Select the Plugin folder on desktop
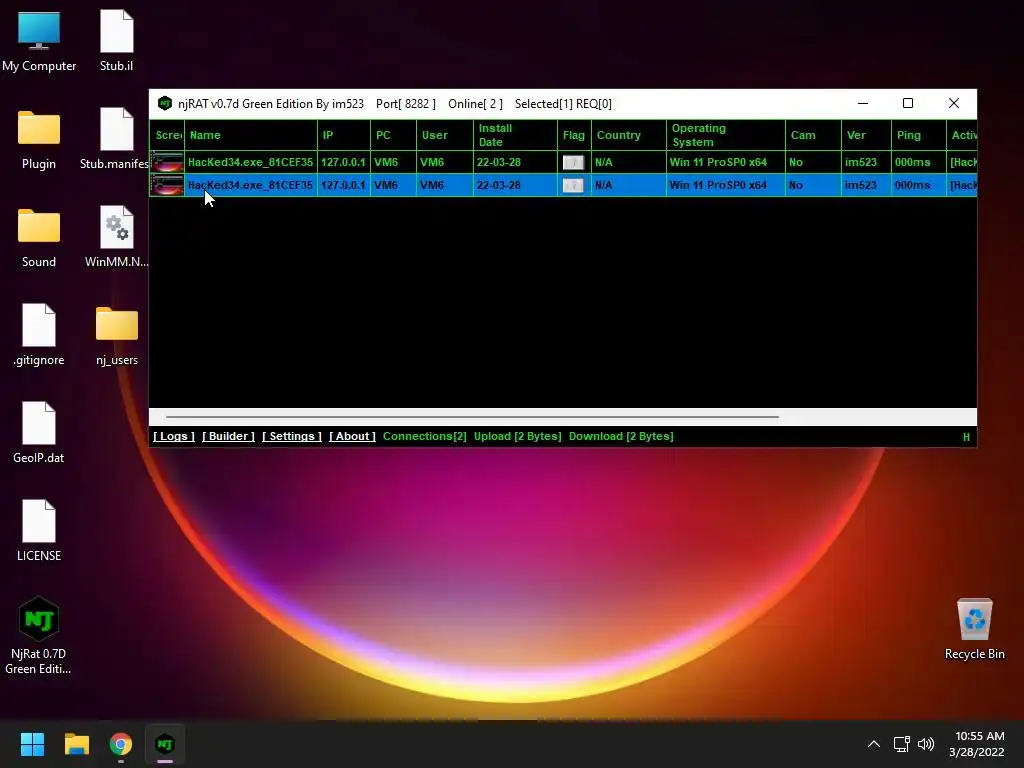The width and height of the screenshot is (1024, 768). (x=39, y=139)
